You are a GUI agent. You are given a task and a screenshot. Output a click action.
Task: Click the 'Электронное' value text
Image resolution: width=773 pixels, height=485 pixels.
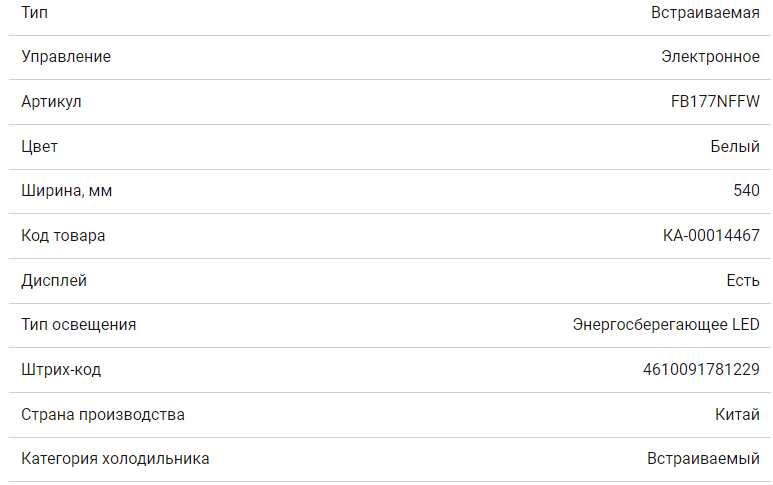pyautogui.click(x=710, y=57)
